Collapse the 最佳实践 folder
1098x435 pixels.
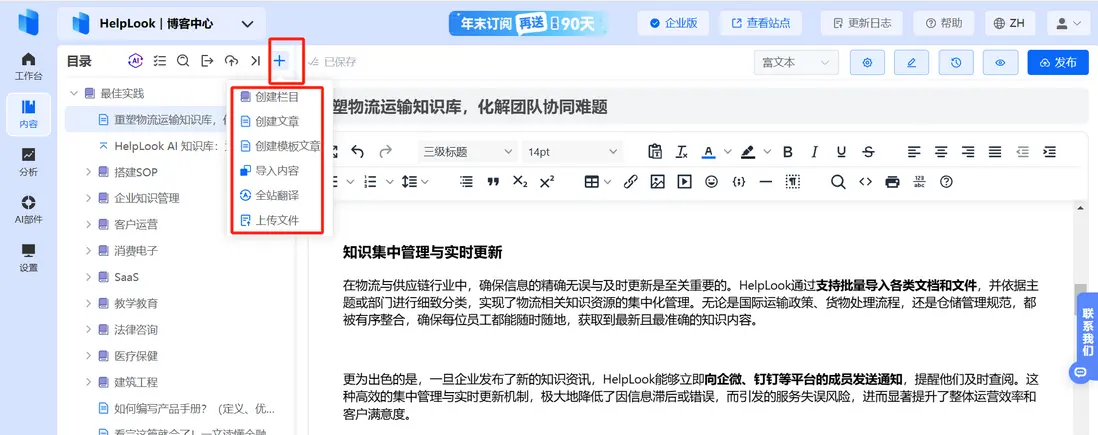click(73, 93)
